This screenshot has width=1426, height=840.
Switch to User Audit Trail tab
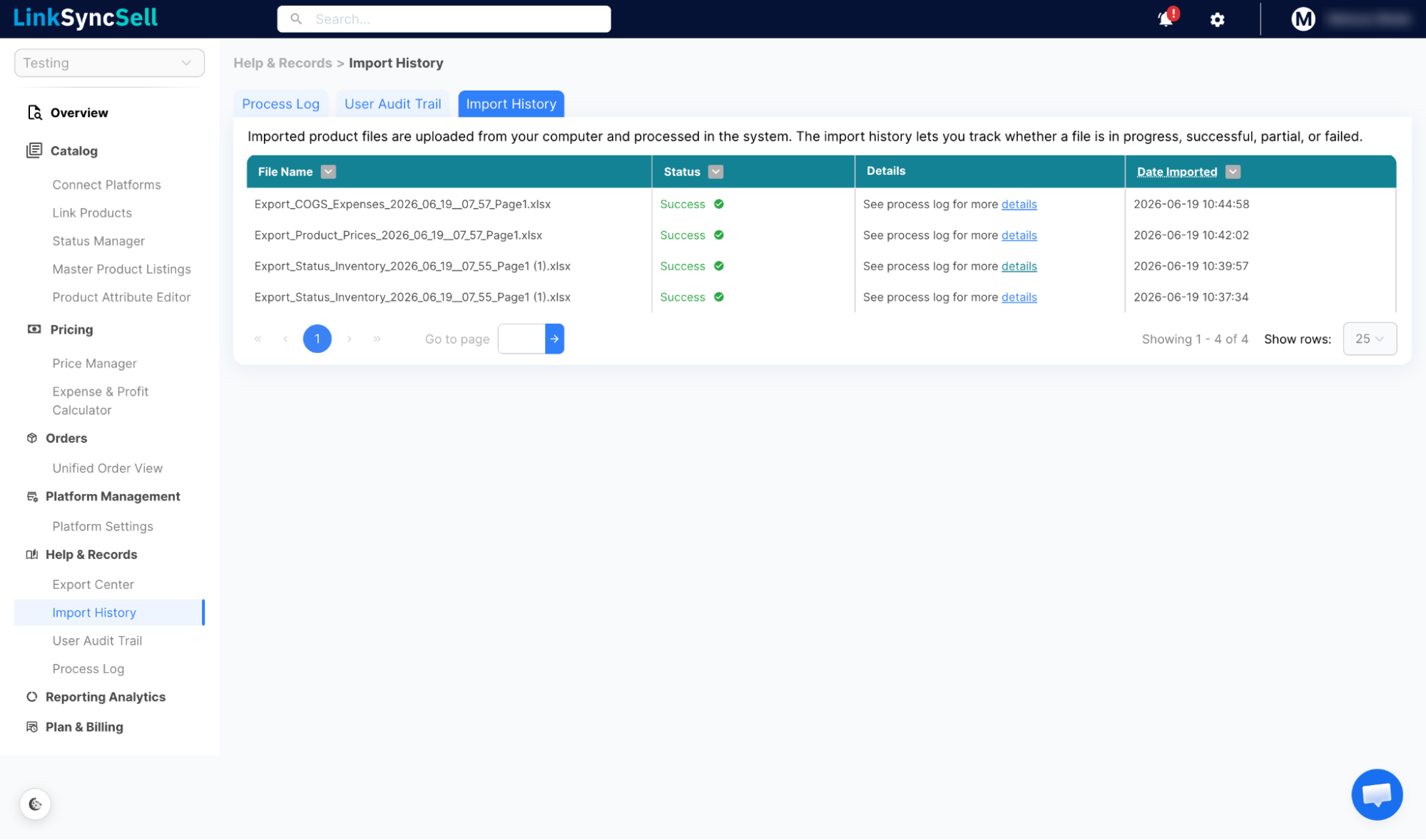(x=392, y=104)
